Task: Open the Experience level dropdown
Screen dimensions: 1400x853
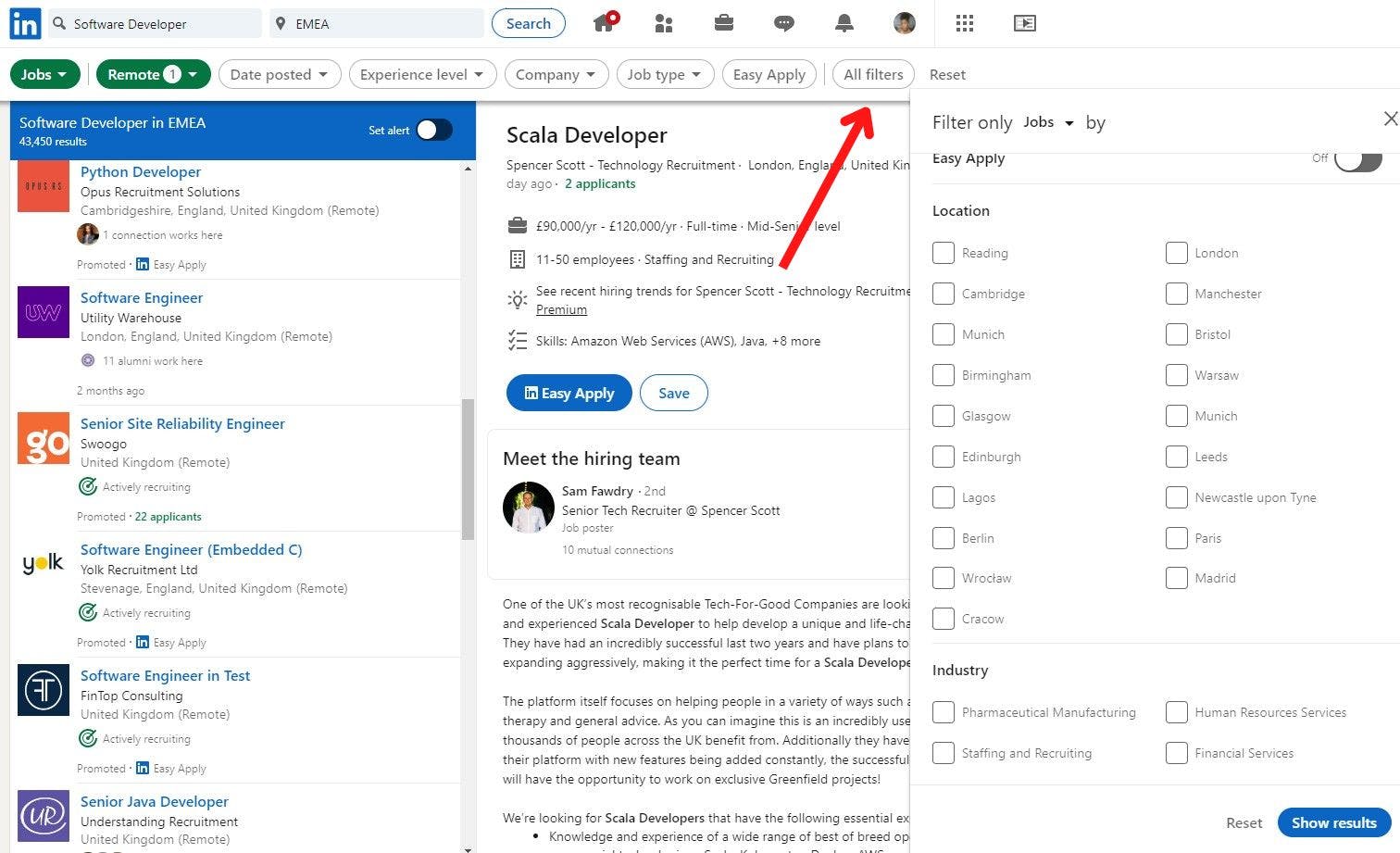Action: (x=422, y=74)
